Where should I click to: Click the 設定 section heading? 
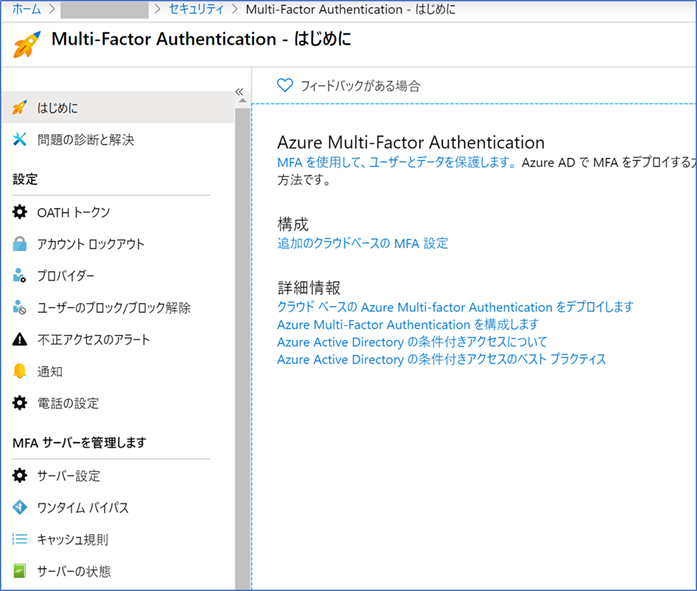[x=25, y=179]
